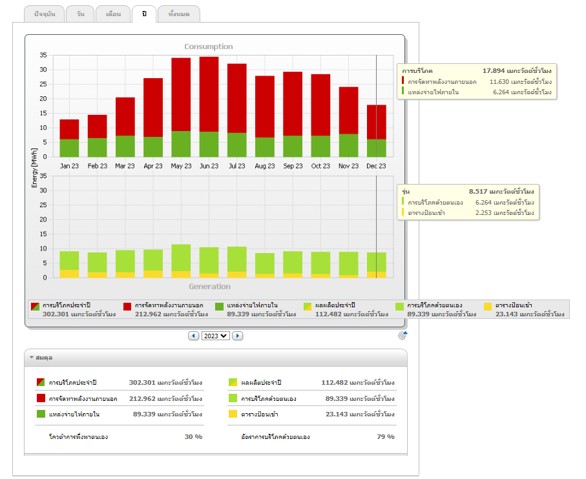Switch to the วัน (day) tab
Image resolution: width=586 pixels, height=479 pixels.
pos(80,14)
